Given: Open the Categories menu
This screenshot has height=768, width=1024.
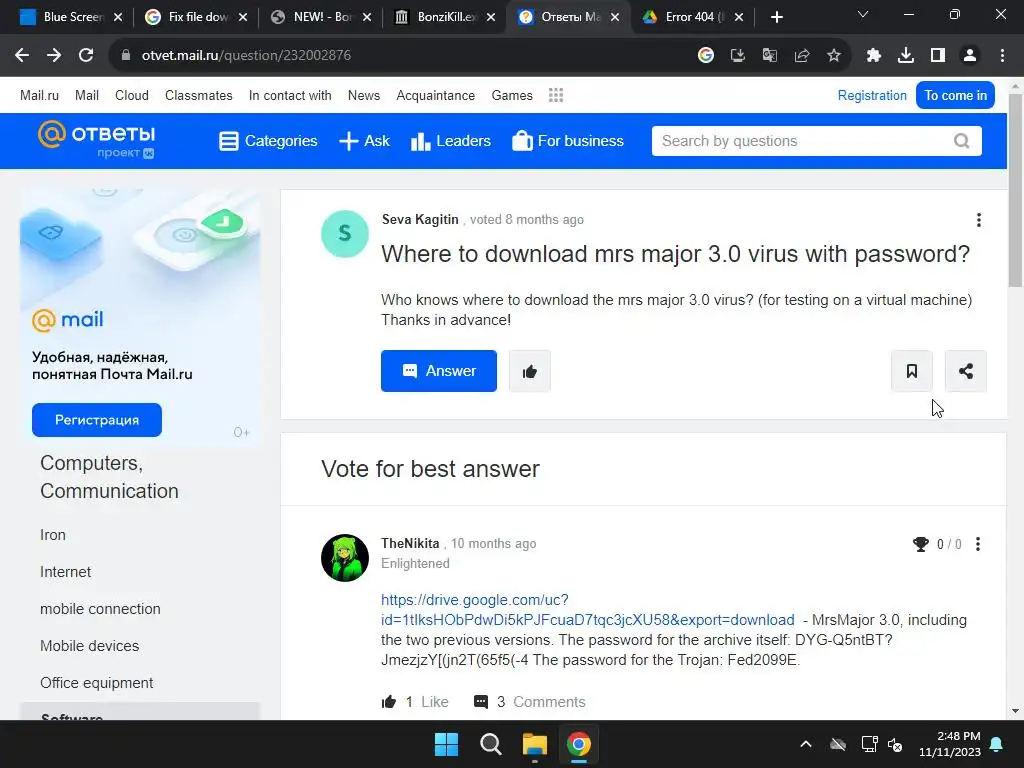Looking at the screenshot, I should click(x=268, y=141).
